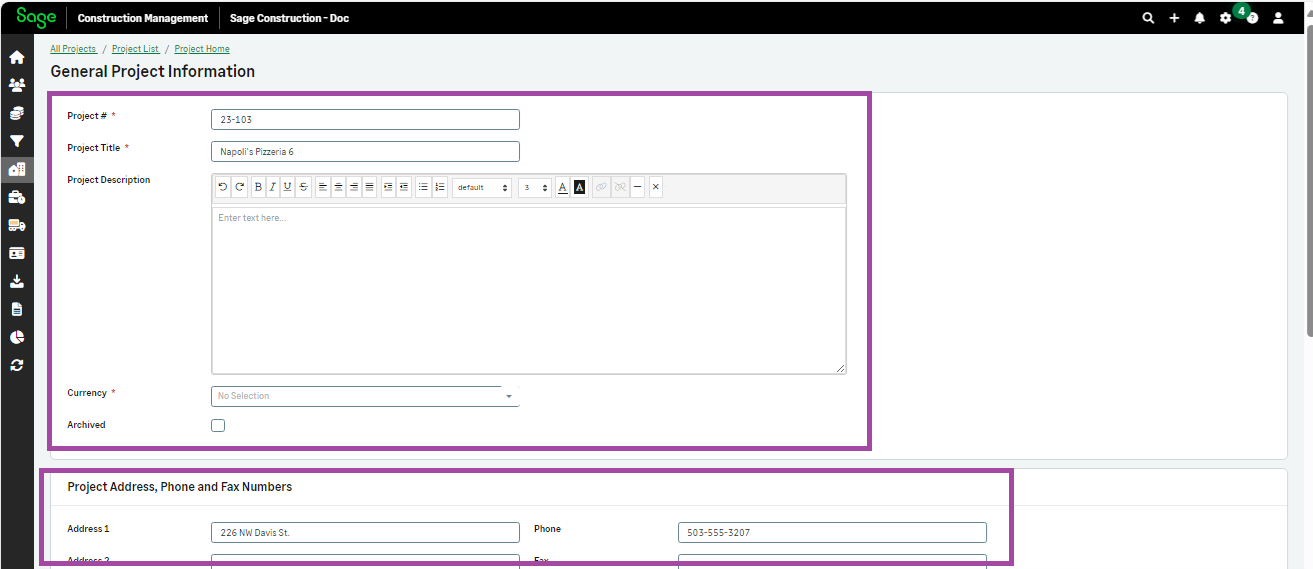
Task: Open the funnel filter sidebar icon
Action: [x=16, y=142]
